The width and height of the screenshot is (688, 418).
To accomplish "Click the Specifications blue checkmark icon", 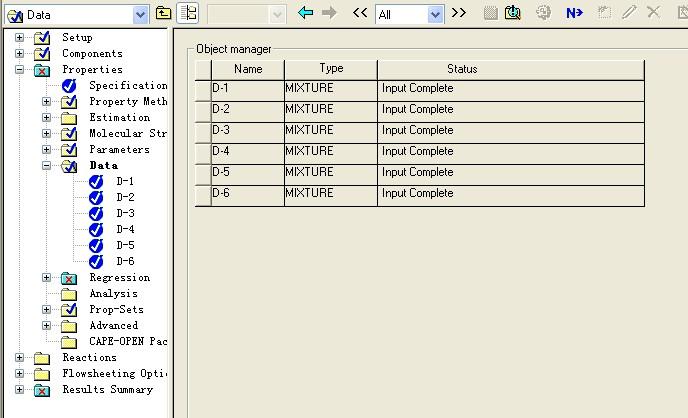I will pos(69,86).
